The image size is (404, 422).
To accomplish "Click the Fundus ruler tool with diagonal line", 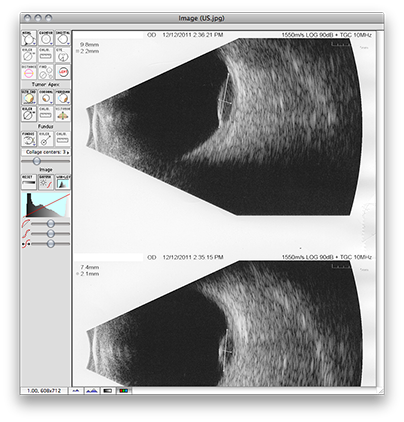I will 46,139.
